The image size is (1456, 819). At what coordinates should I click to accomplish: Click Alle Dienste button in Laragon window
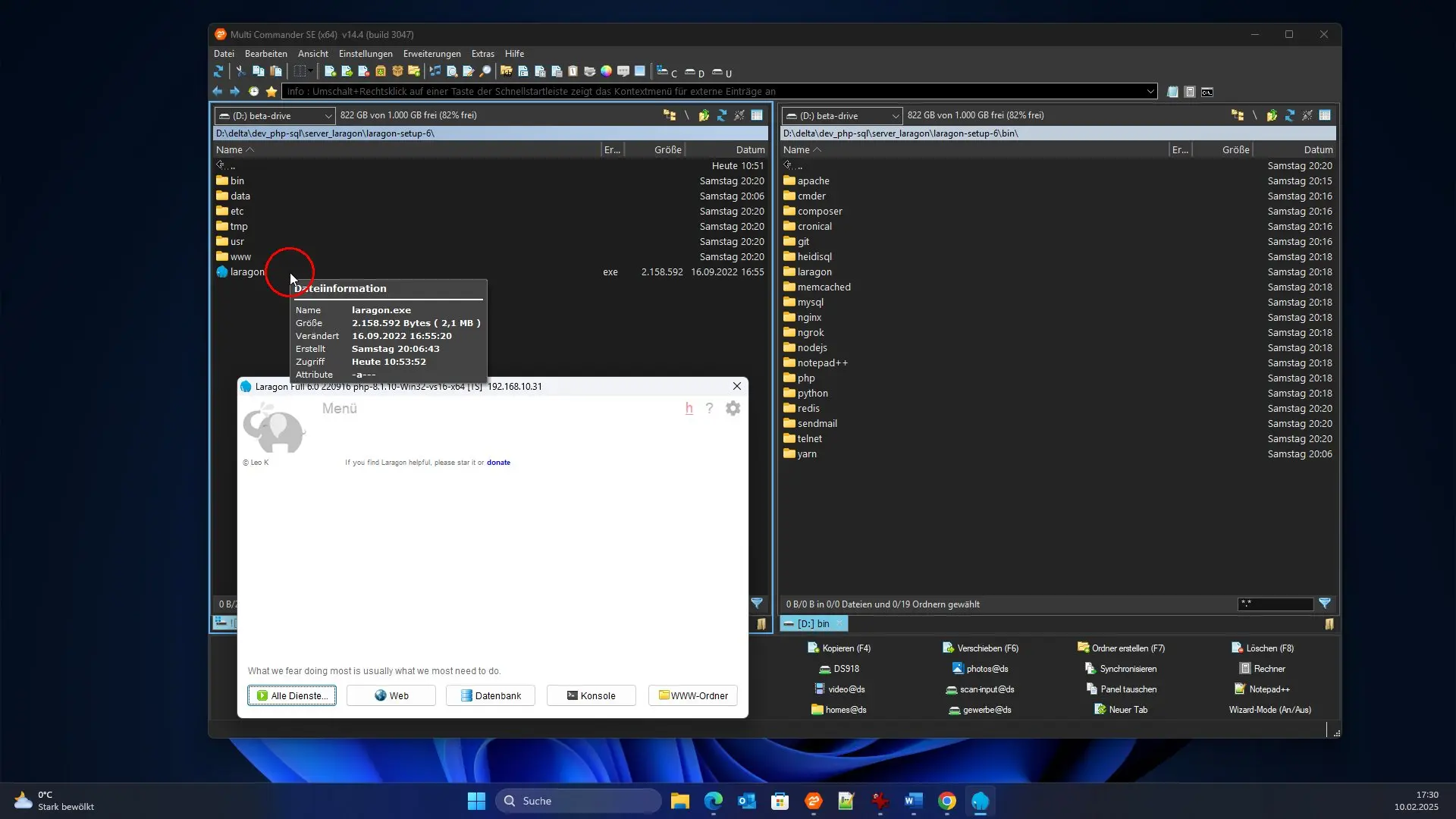[x=292, y=695]
